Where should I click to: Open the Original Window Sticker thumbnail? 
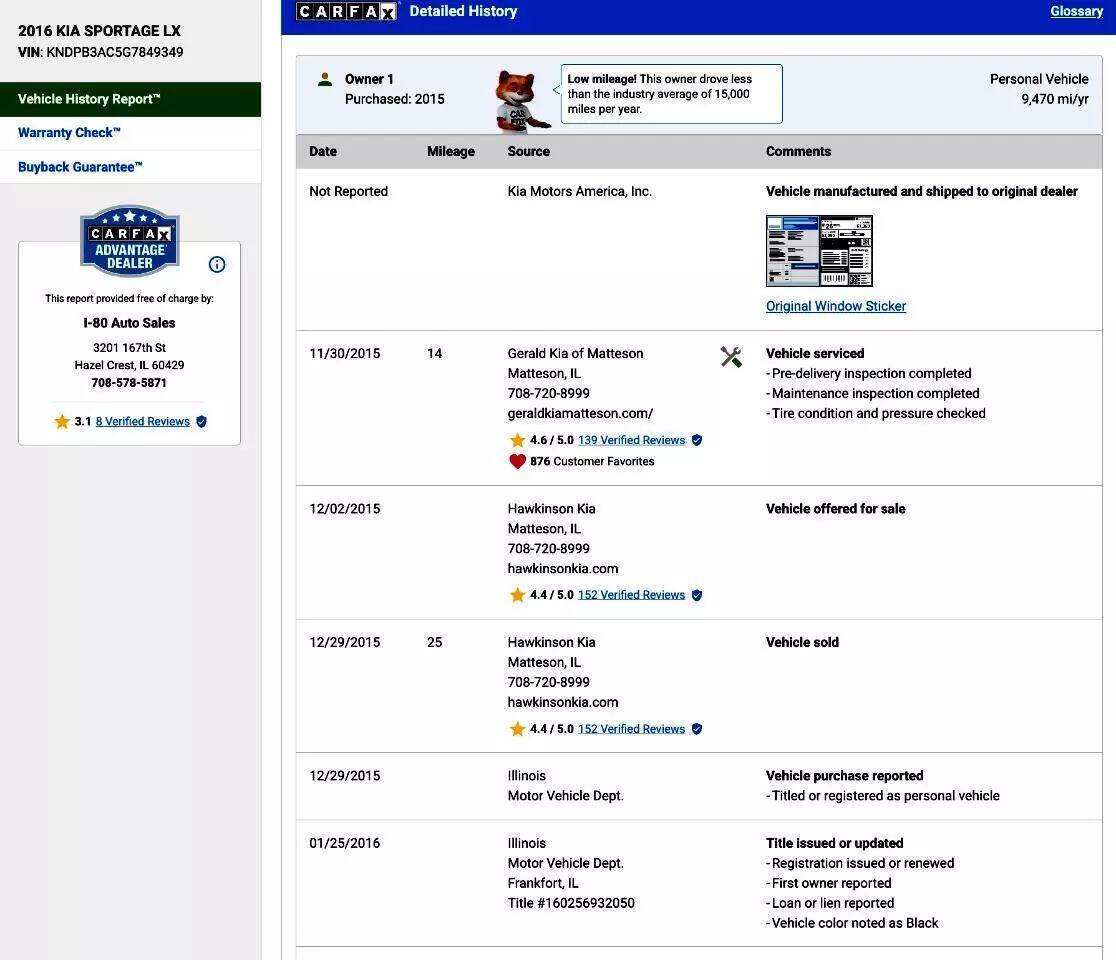(819, 251)
